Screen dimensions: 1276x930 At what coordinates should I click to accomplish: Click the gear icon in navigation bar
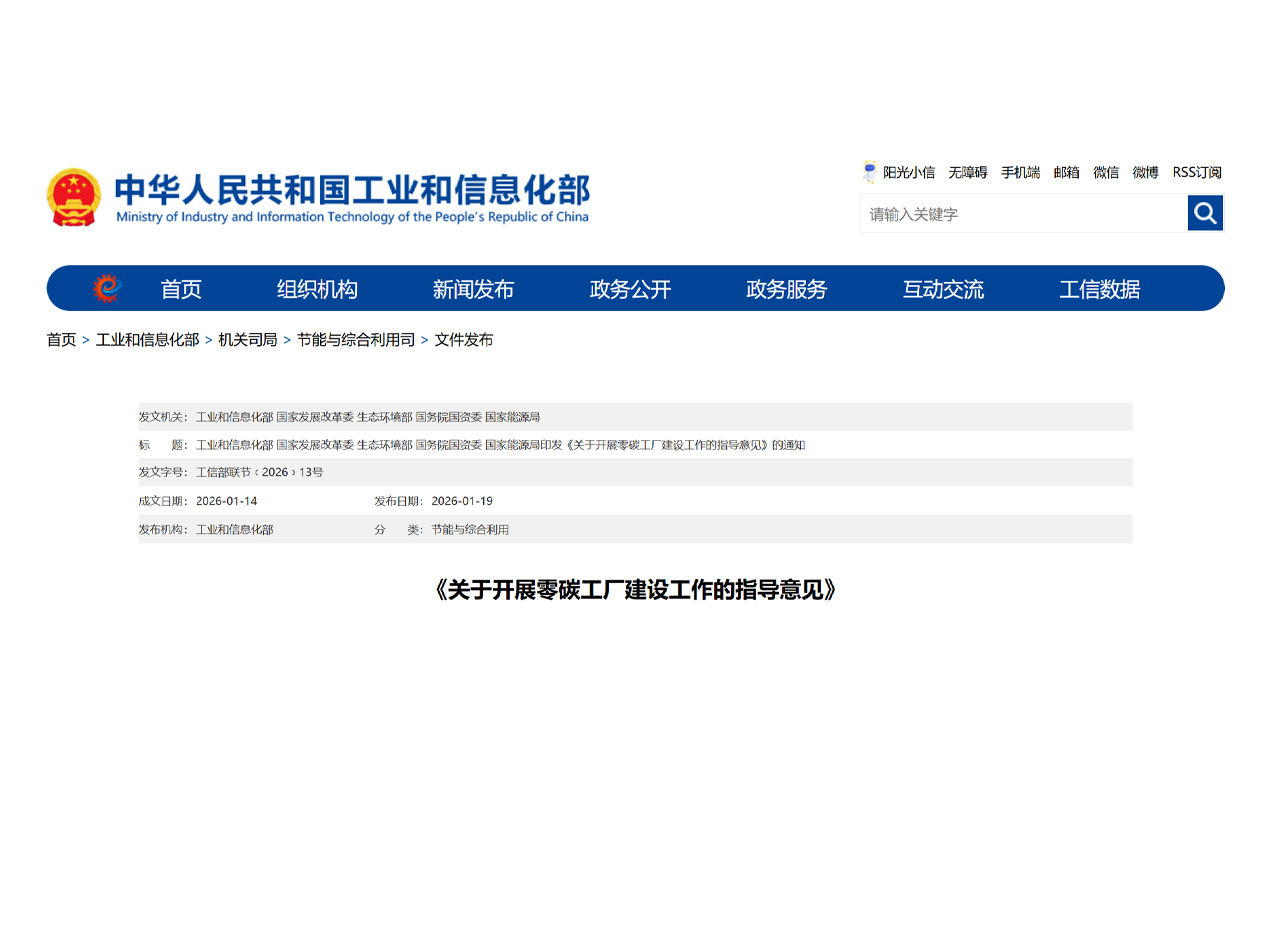tap(107, 289)
